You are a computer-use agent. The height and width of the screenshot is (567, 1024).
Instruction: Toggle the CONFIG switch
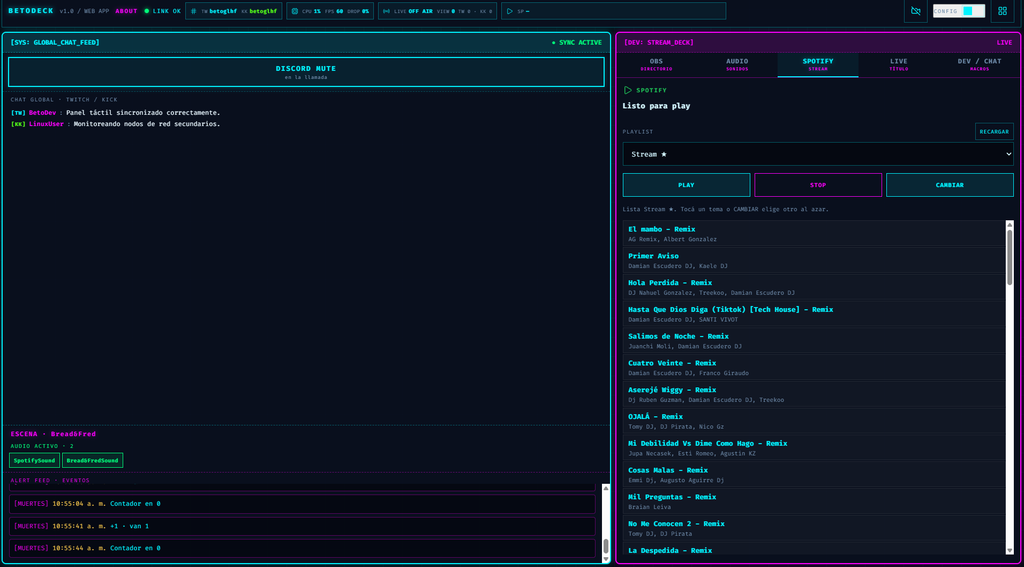(x=959, y=11)
